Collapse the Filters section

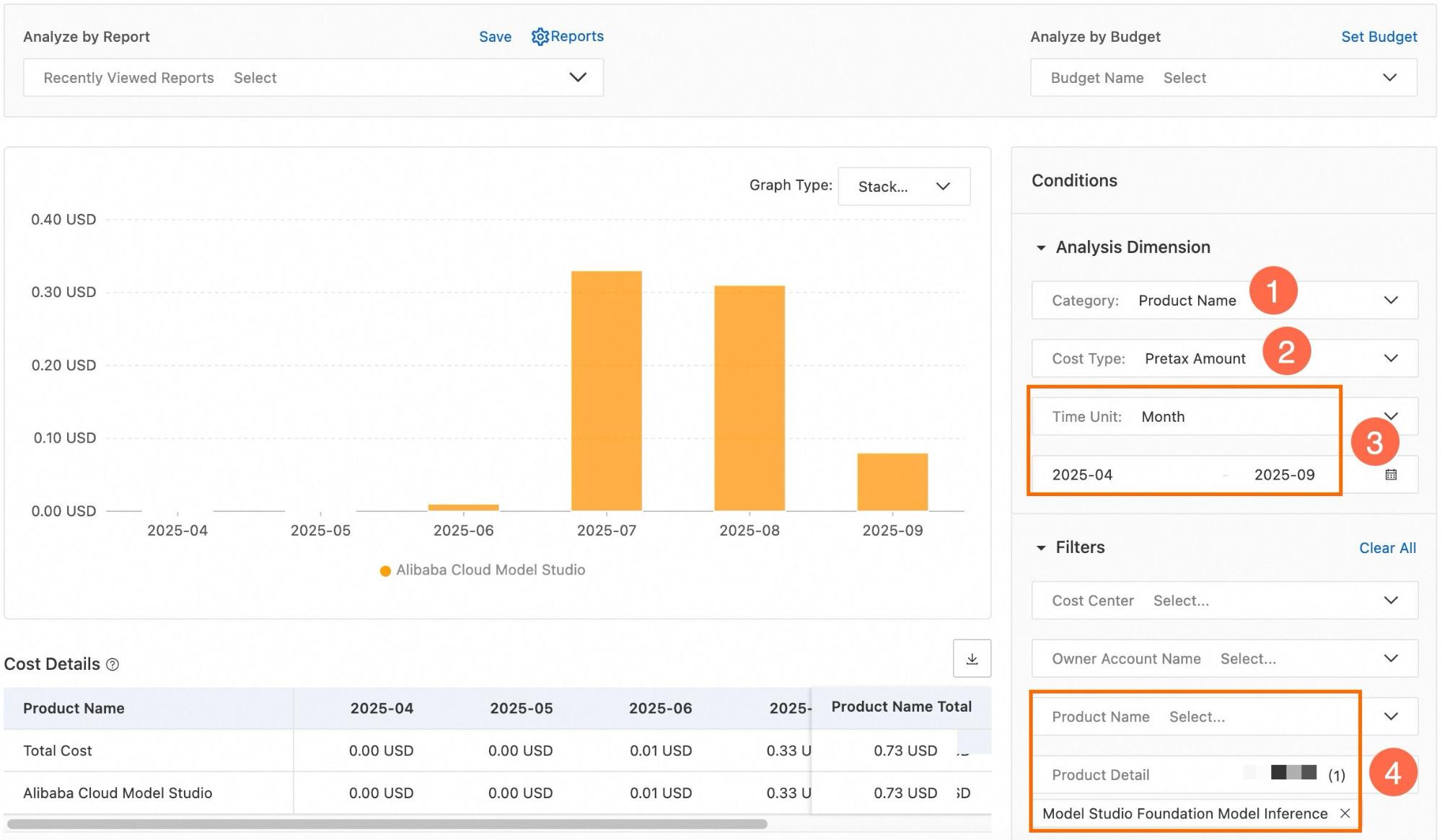[1040, 548]
